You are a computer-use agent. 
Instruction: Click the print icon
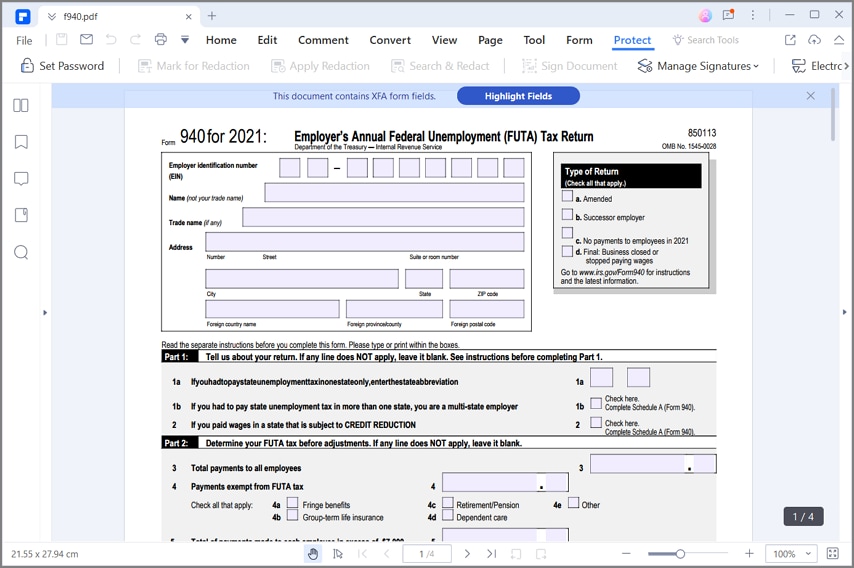point(161,39)
